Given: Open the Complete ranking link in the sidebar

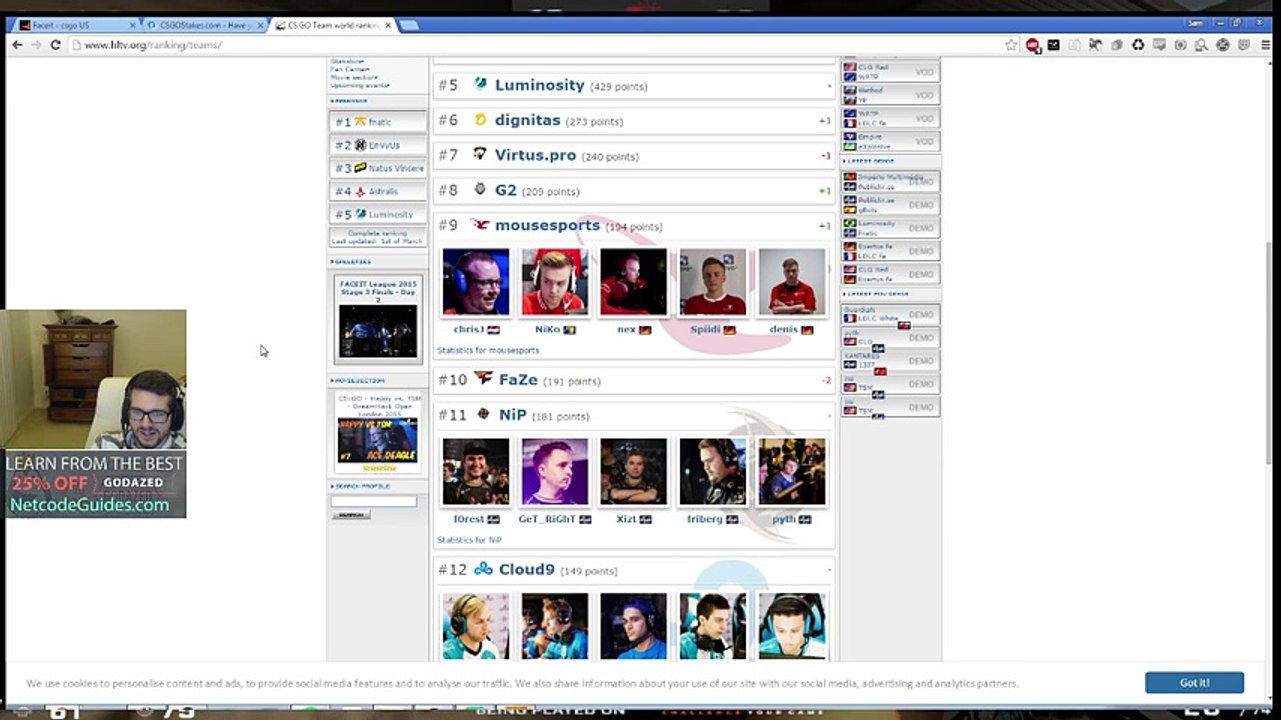Looking at the screenshot, I should [378, 233].
